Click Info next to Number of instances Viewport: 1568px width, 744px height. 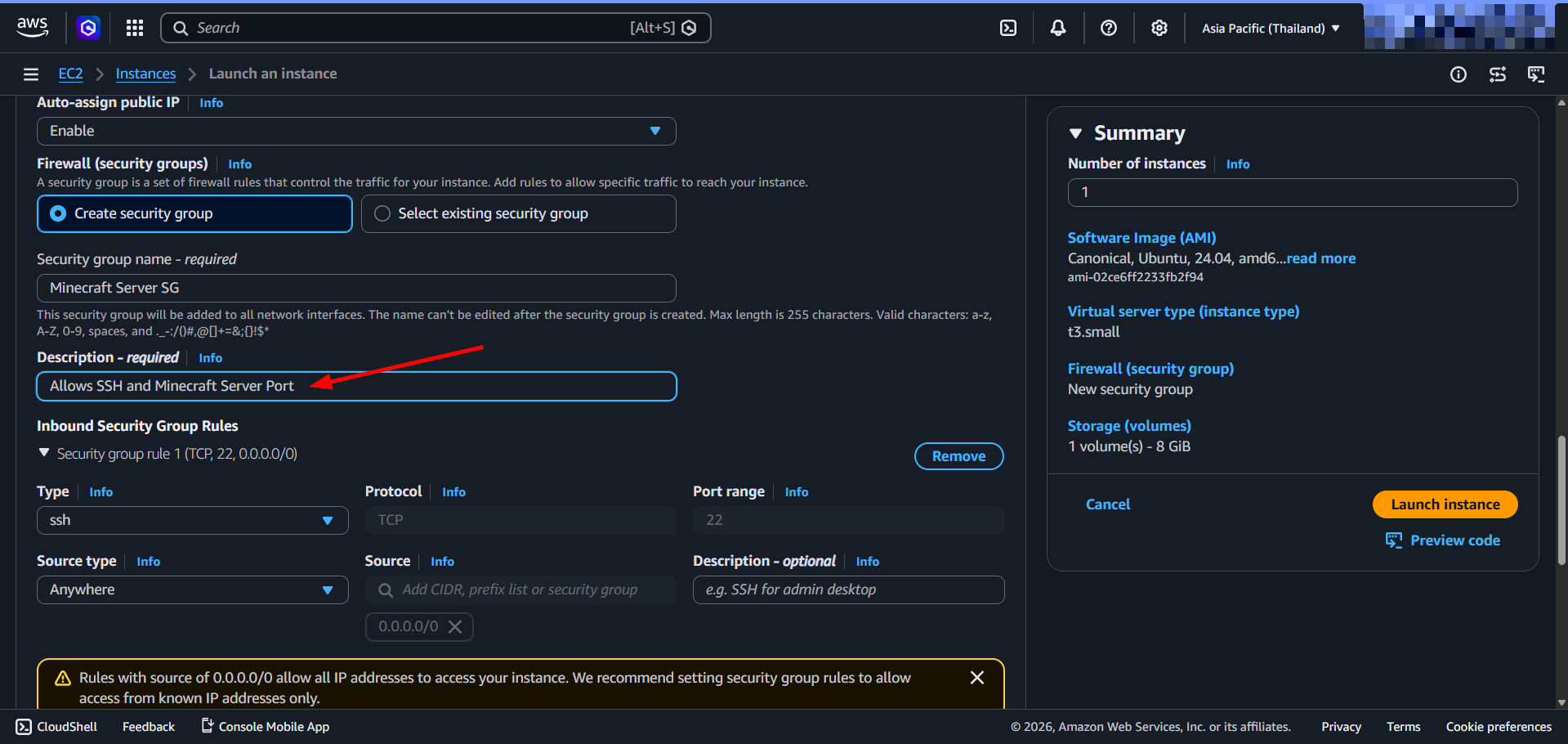1238,164
